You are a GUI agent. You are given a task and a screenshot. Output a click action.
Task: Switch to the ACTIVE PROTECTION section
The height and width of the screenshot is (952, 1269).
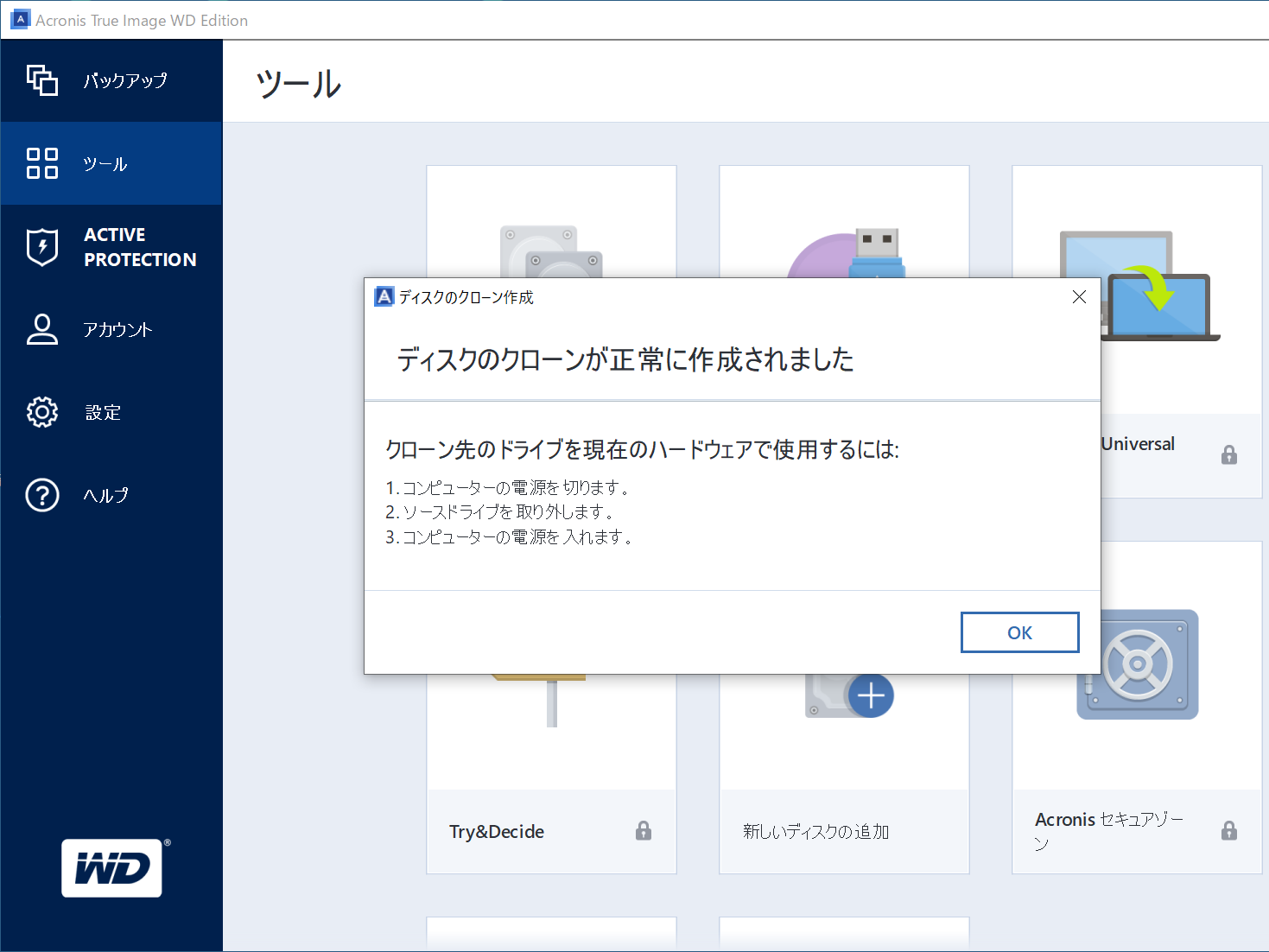(111, 246)
